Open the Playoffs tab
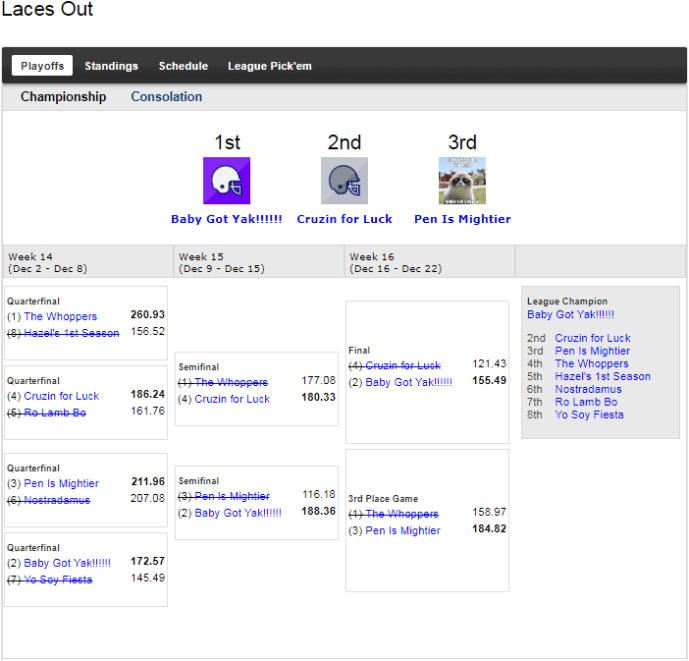Image resolution: width=689 pixels, height=661 pixels. [x=42, y=66]
